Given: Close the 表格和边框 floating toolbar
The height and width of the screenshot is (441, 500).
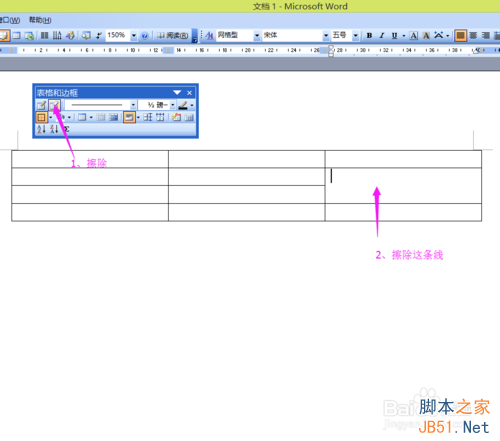Looking at the screenshot, I should pyautogui.click(x=189, y=93).
